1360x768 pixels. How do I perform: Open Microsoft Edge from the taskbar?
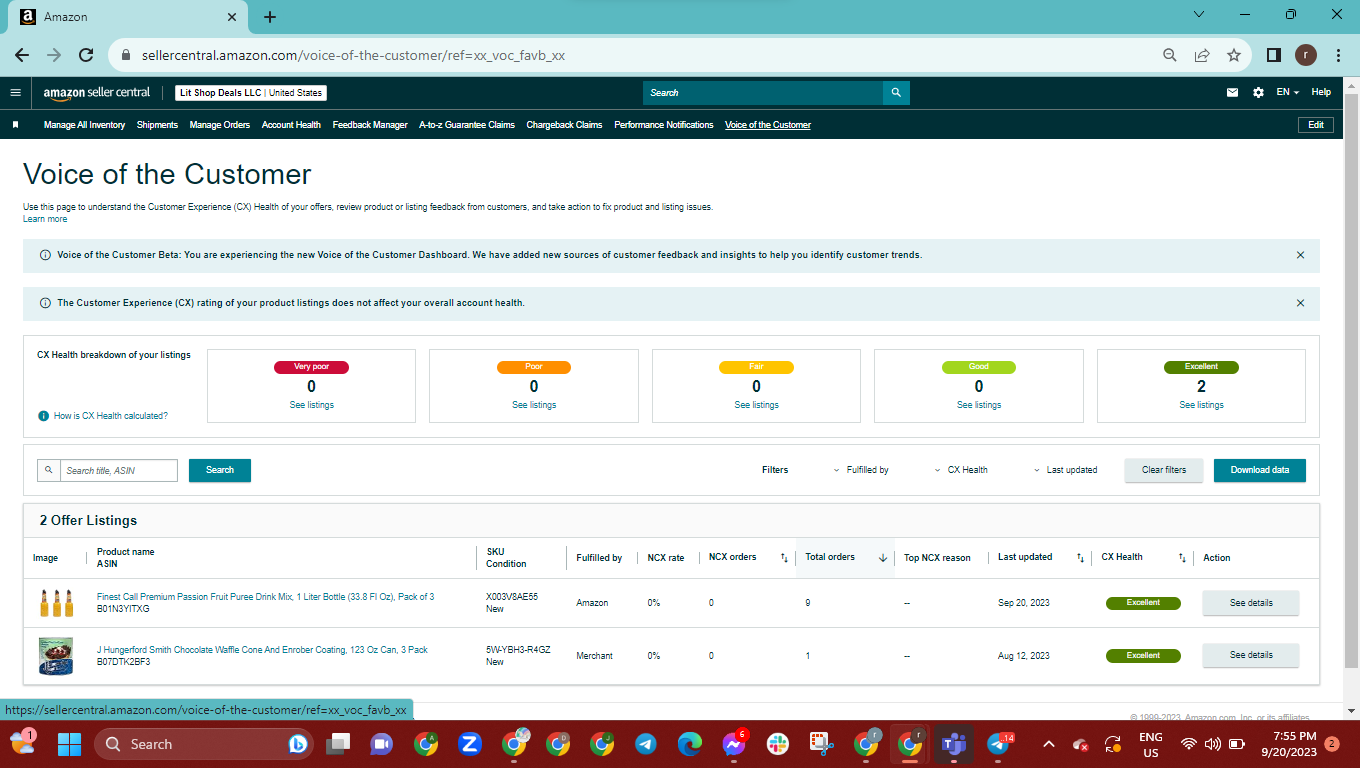(690, 744)
